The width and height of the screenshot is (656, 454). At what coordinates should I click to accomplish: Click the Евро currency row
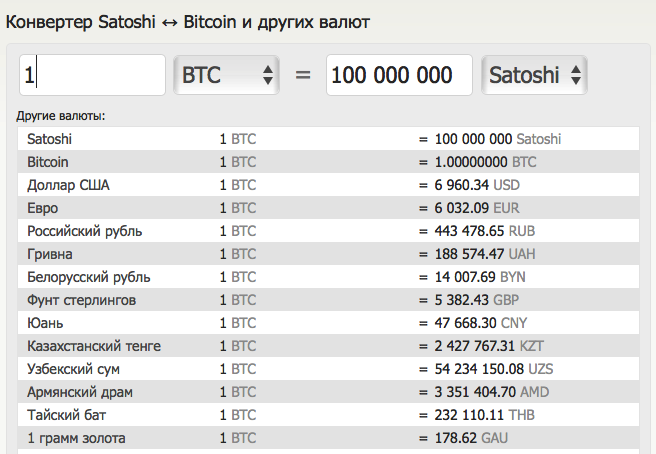[x=328, y=208]
